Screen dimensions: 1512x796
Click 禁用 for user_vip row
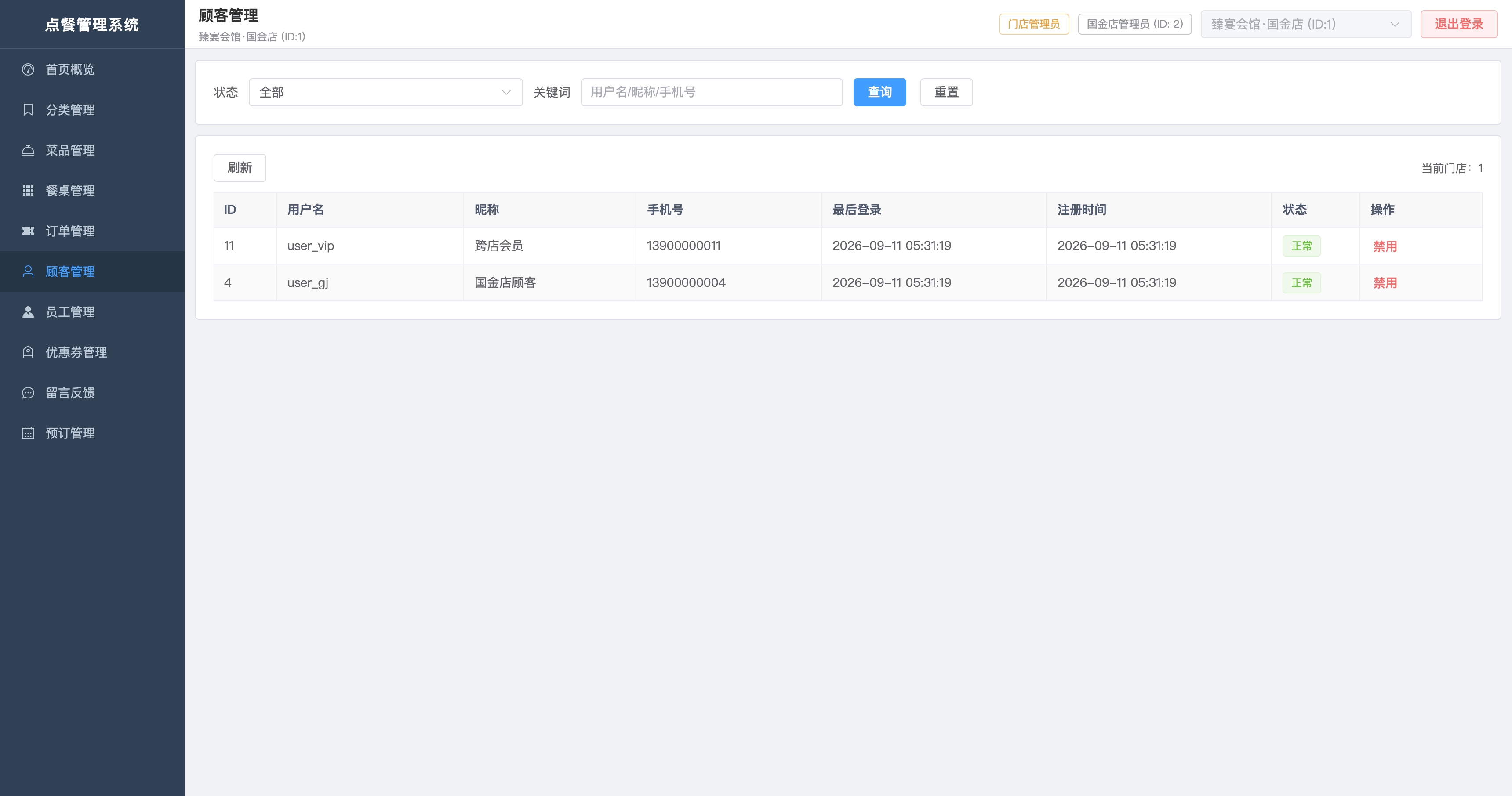(x=1385, y=246)
